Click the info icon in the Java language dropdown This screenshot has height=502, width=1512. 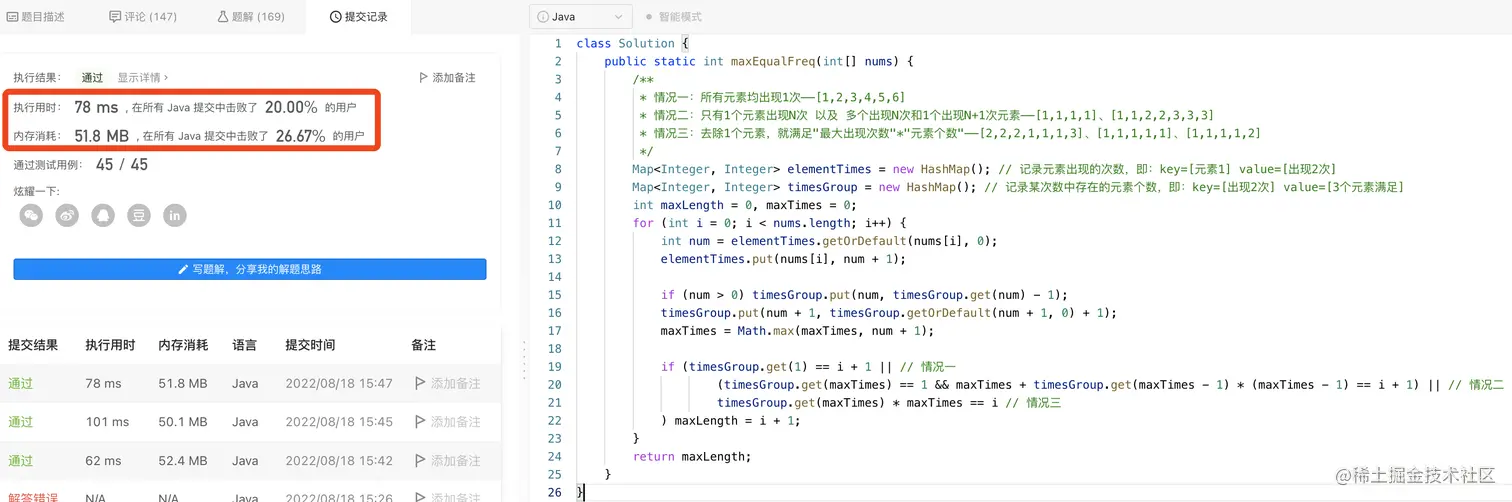pyautogui.click(x=543, y=17)
